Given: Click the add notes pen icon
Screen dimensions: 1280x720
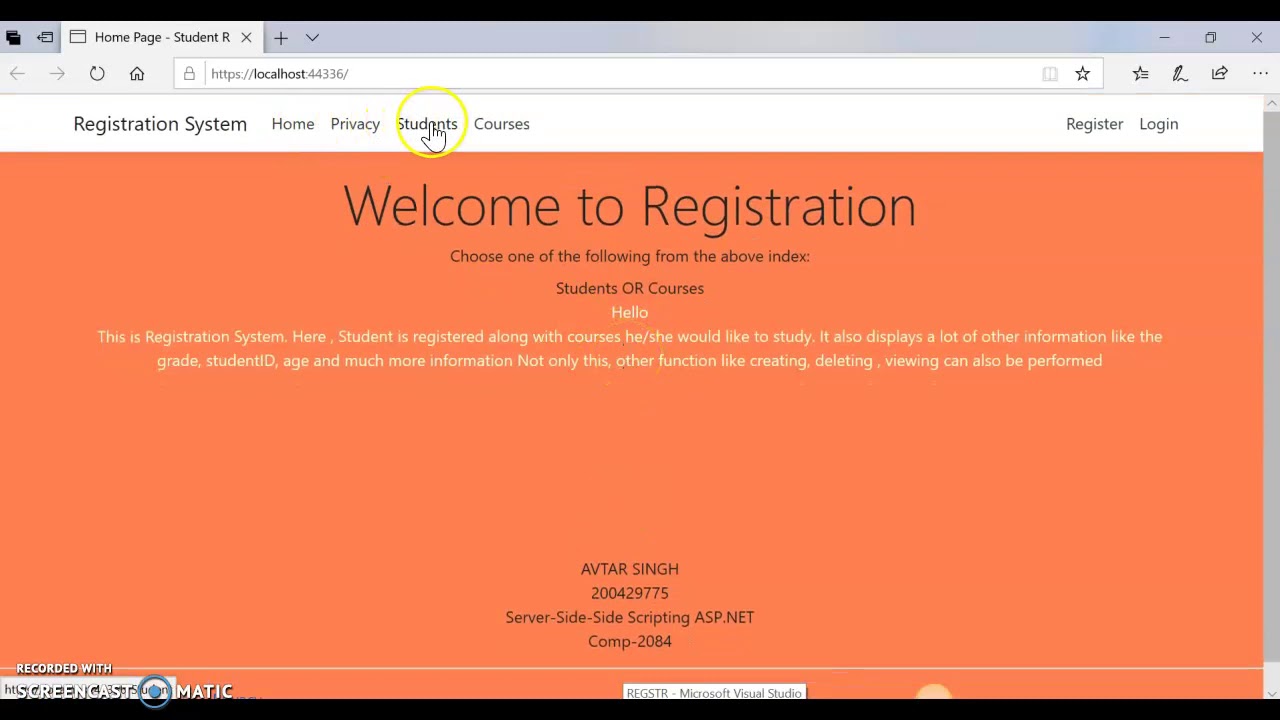Looking at the screenshot, I should [x=1180, y=74].
